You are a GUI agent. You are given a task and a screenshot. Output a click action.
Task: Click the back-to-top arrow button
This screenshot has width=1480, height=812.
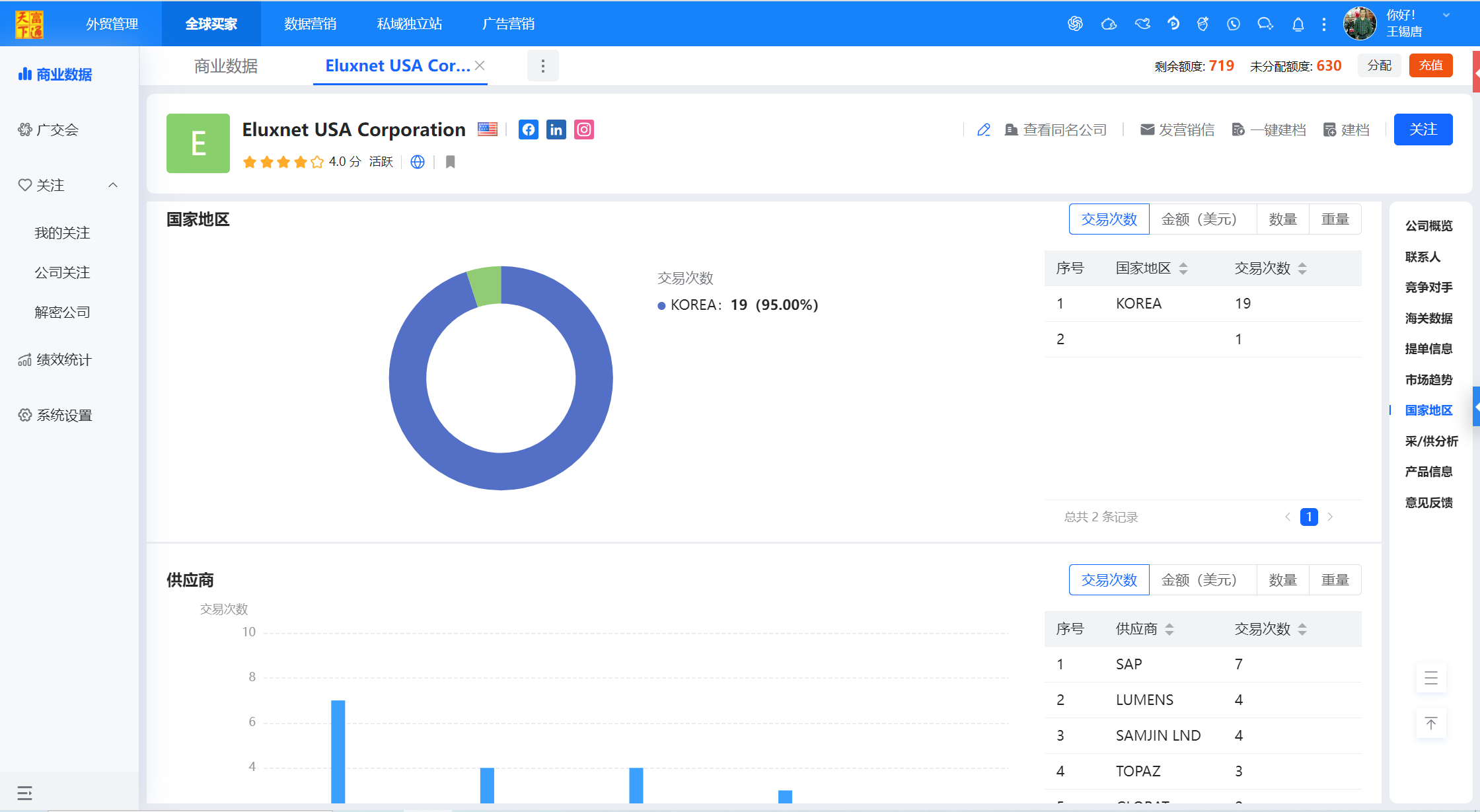[x=1431, y=723]
